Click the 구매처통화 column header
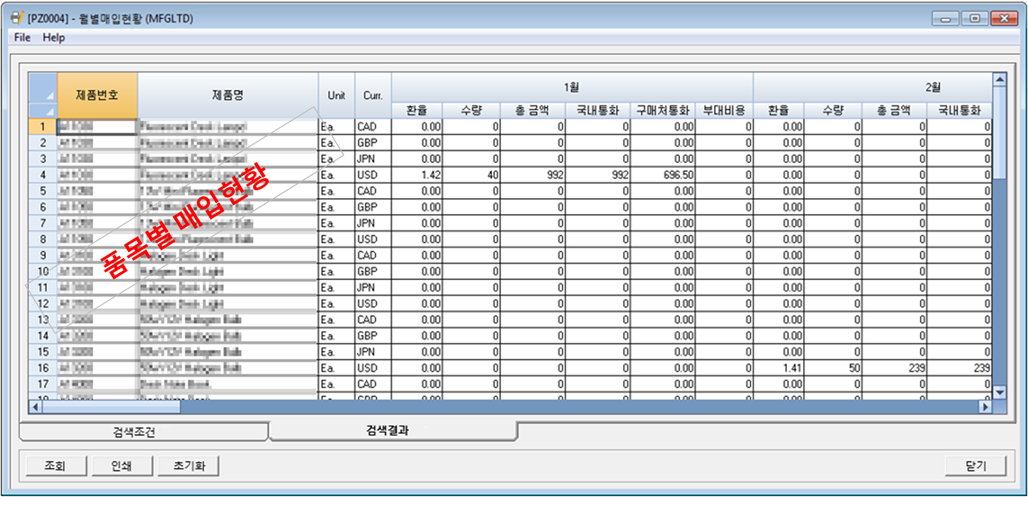The height and width of the screenshot is (506, 1028). click(663, 110)
